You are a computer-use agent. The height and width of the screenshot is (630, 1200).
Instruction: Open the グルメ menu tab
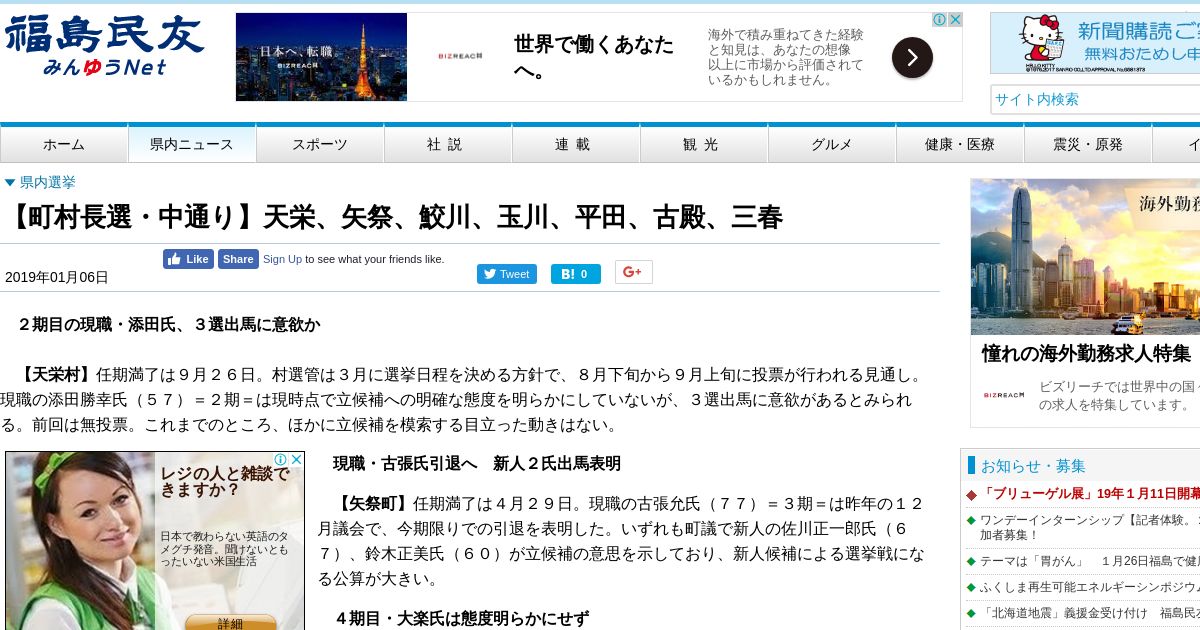pyautogui.click(x=832, y=144)
